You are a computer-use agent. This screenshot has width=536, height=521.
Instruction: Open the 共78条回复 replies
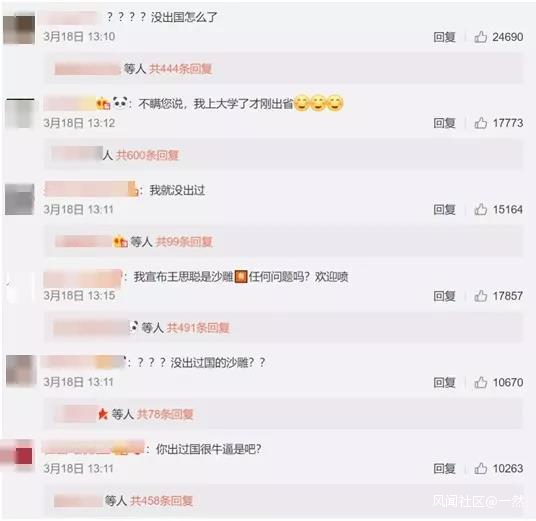coord(165,414)
